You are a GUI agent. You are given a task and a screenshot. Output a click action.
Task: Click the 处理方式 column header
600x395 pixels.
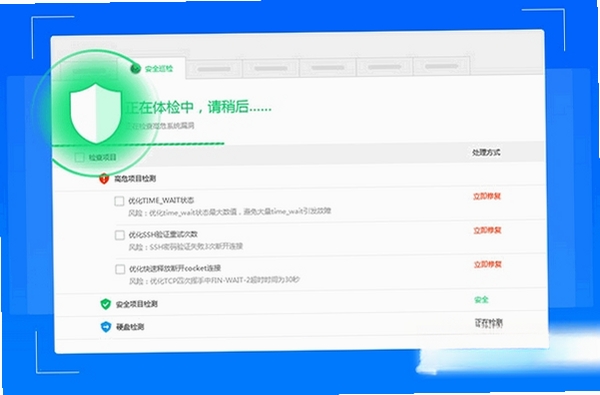click(x=486, y=152)
